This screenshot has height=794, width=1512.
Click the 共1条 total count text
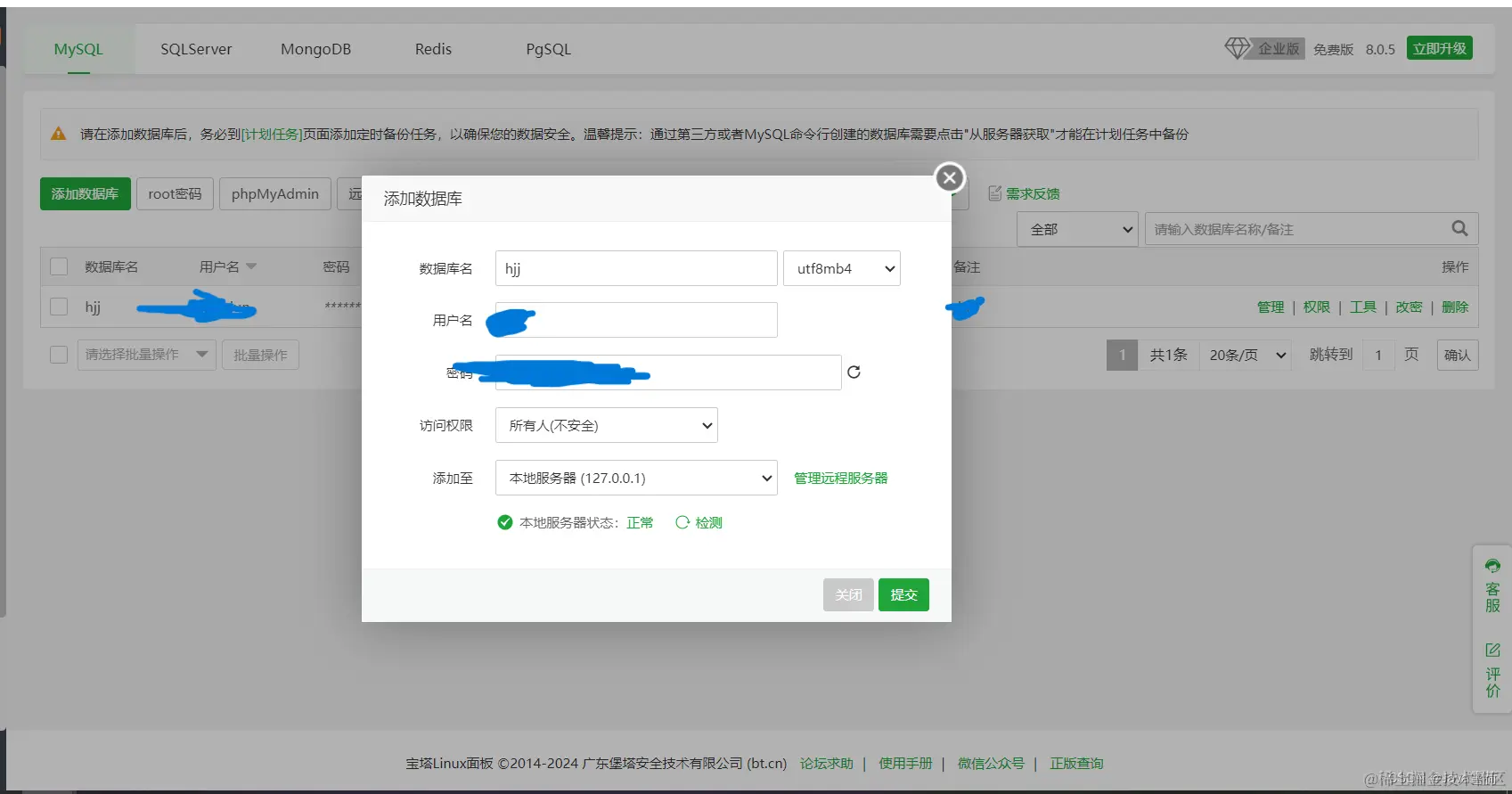[x=1169, y=355]
